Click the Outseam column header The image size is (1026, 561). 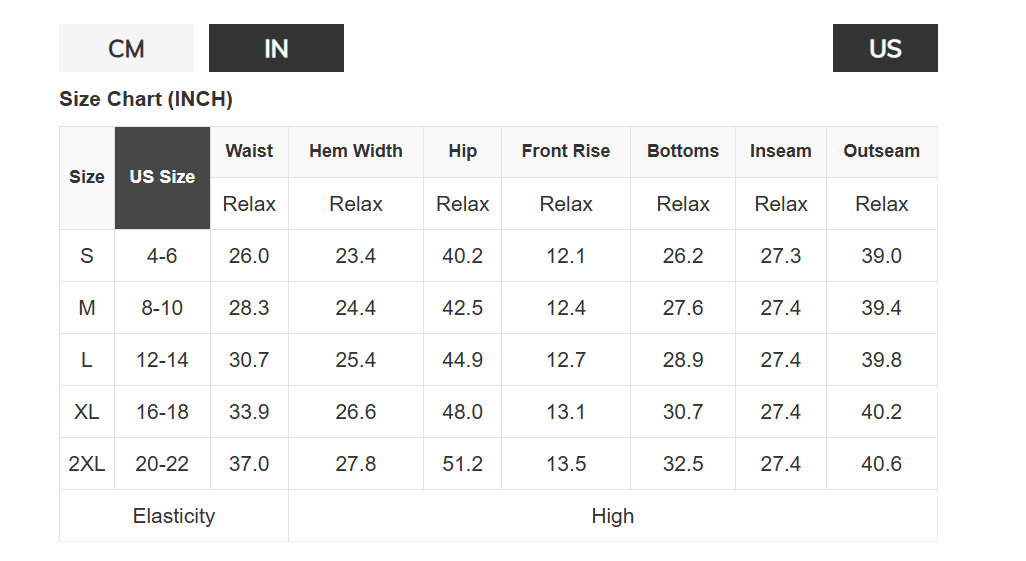point(881,151)
